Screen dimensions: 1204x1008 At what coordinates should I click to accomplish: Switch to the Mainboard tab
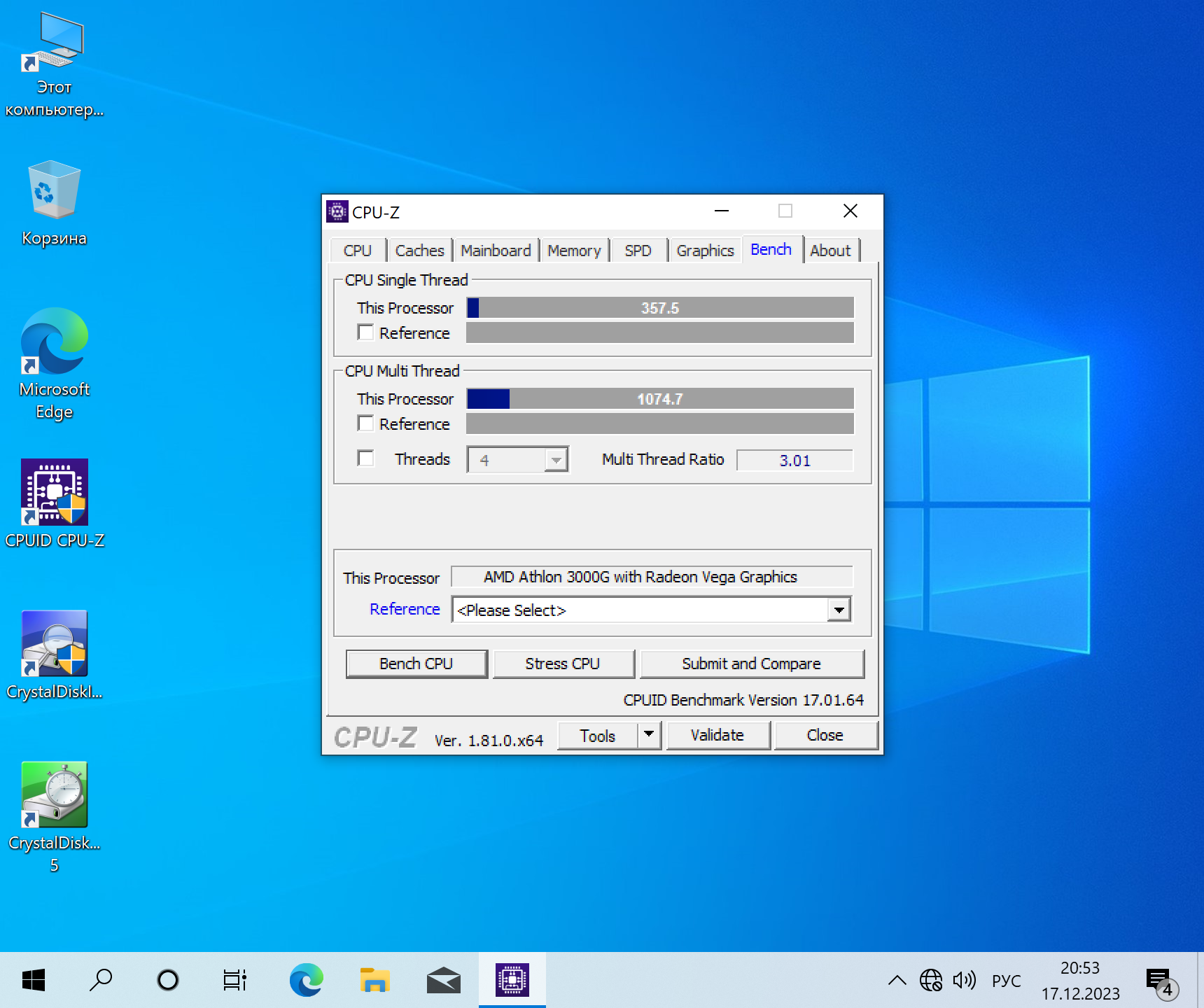point(496,251)
